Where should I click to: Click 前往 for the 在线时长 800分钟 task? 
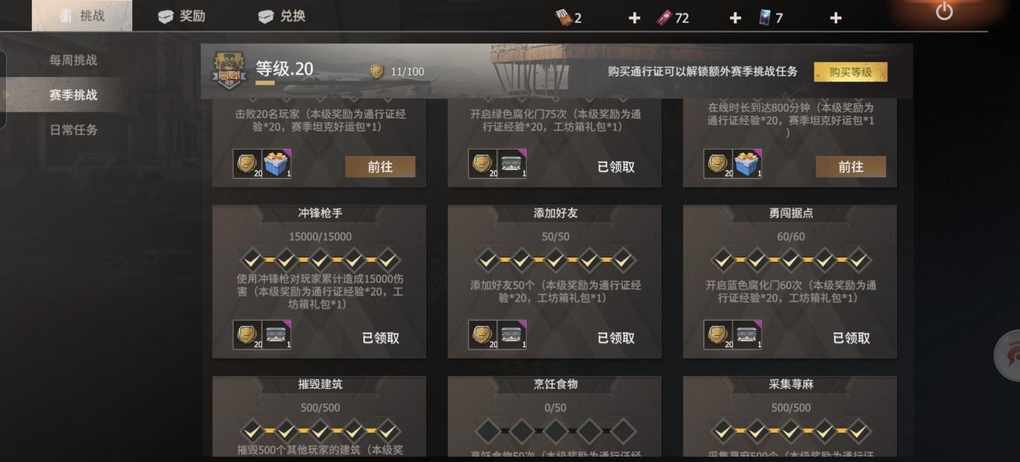851,167
